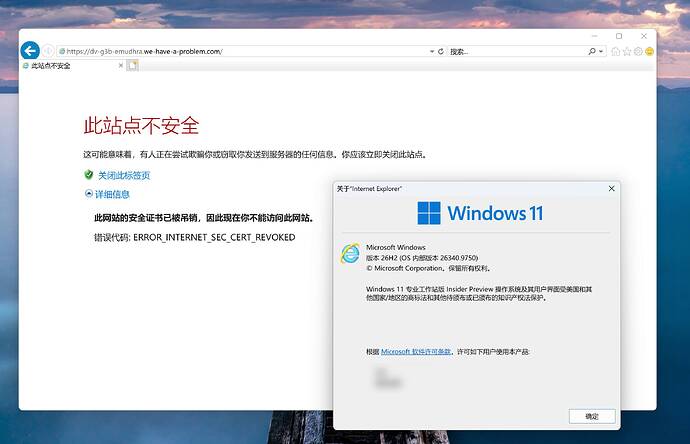This screenshot has width=690, height=444.
Task: Click the 此站点不安全 red heading
Action: tap(141, 125)
